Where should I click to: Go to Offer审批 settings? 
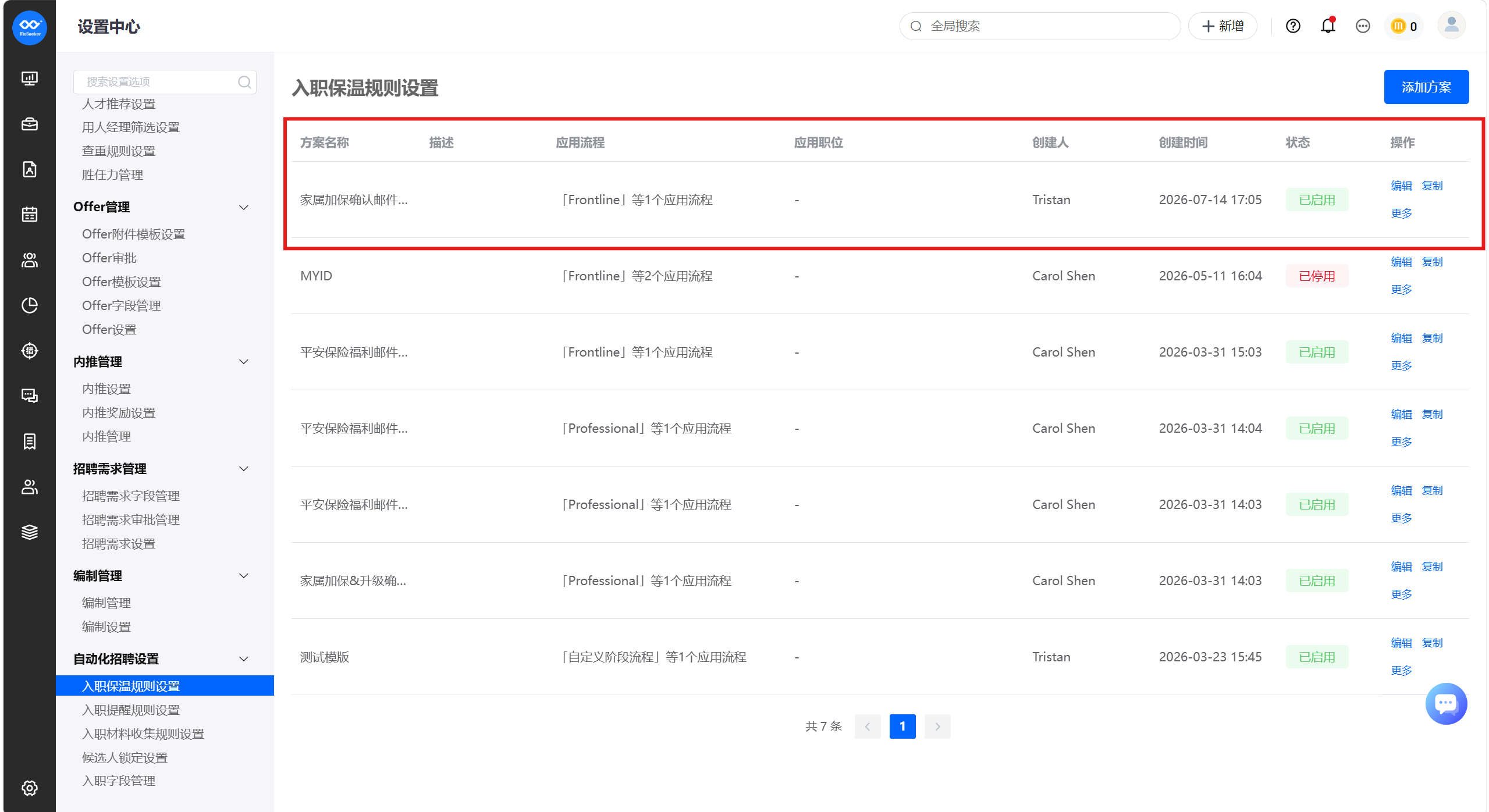click(109, 258)
